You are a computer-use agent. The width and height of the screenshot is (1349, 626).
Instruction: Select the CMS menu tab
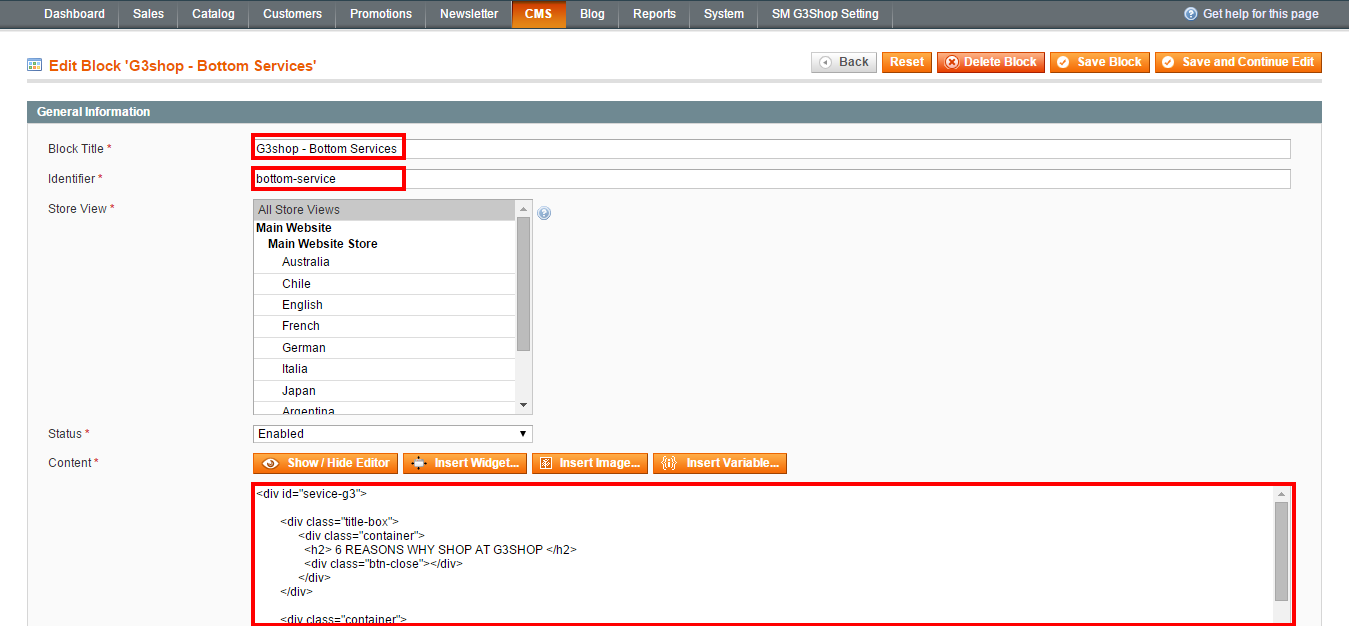pyautogui.click(x=538, y=14)
